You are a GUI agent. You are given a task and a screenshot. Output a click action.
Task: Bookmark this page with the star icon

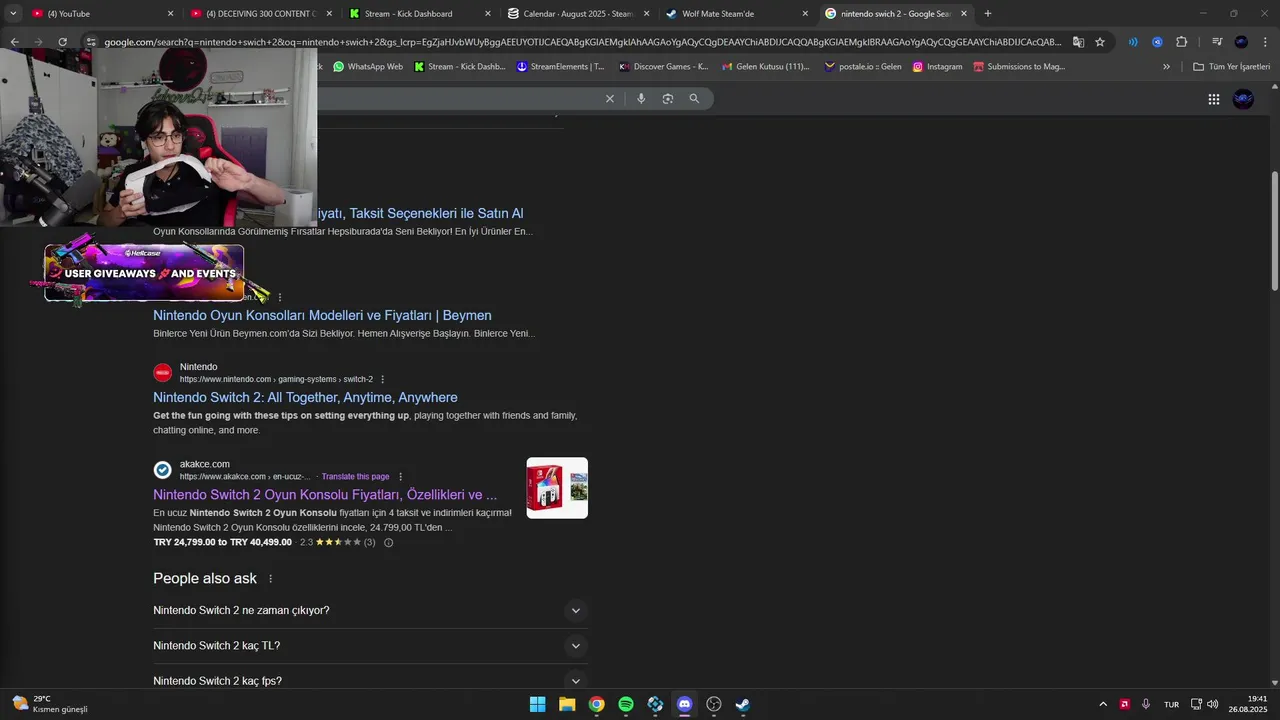click(x=1100, y=42)
